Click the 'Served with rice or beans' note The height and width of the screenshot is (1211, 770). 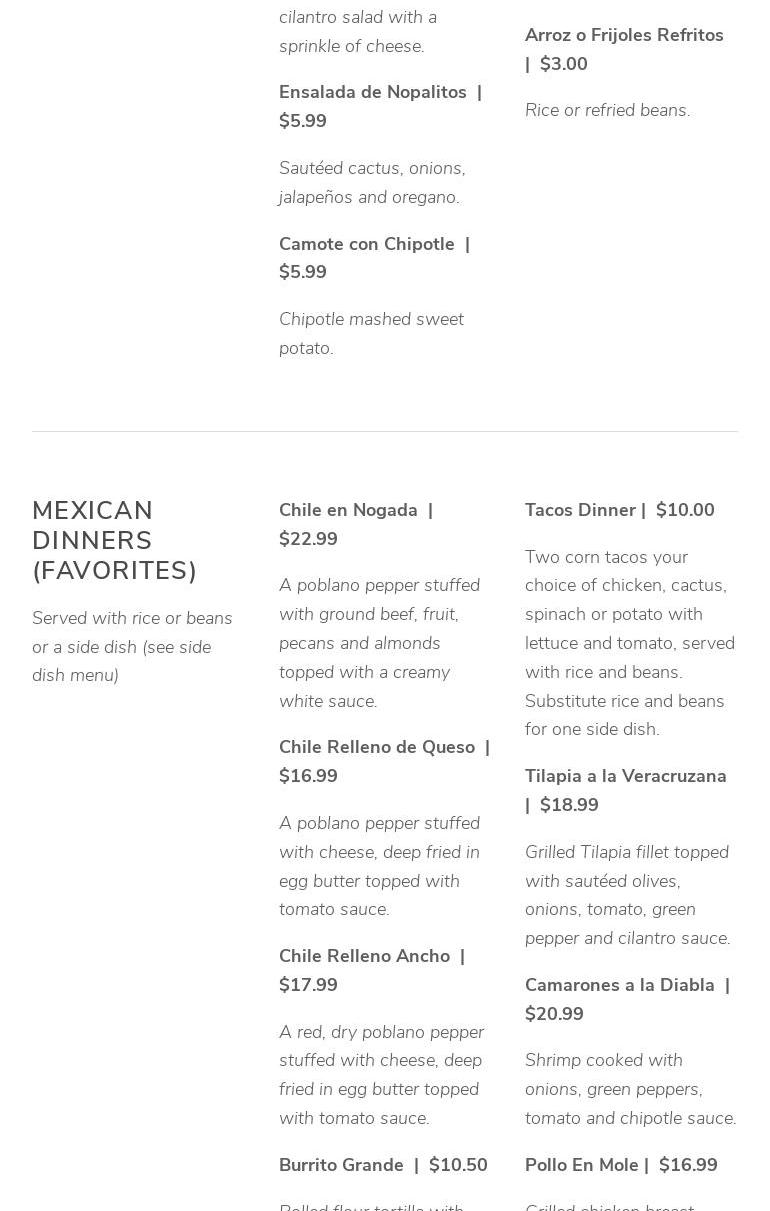coord(132,647)
